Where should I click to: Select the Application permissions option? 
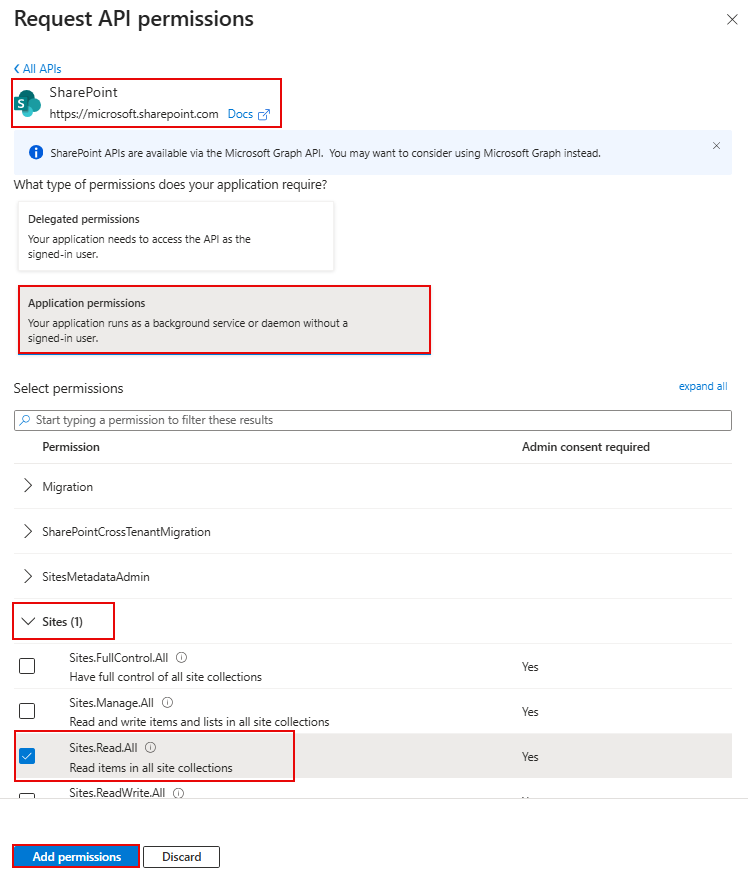click(x=224, y=319)
